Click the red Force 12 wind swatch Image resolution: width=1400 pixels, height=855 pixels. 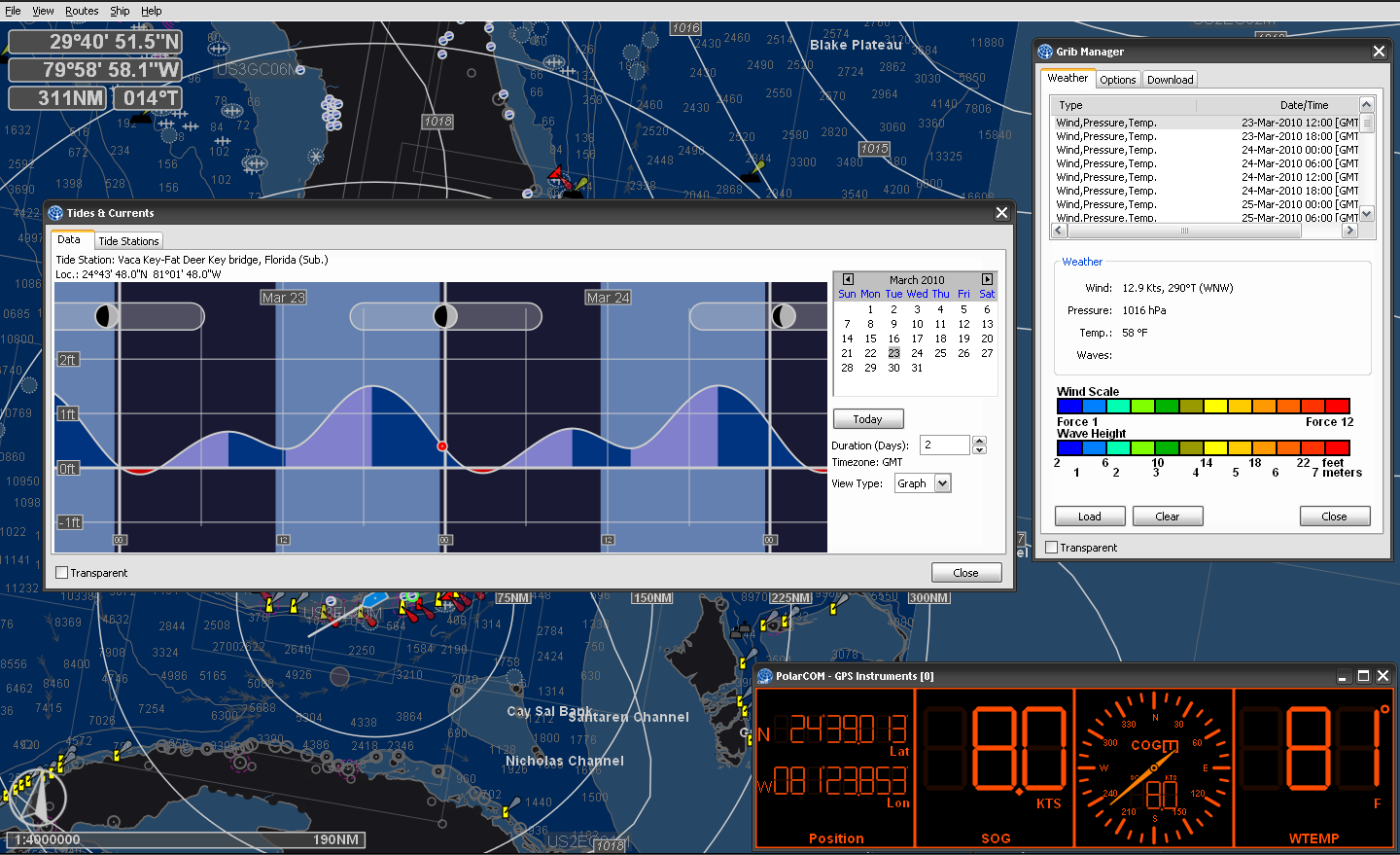click(x=1338, y=407)
